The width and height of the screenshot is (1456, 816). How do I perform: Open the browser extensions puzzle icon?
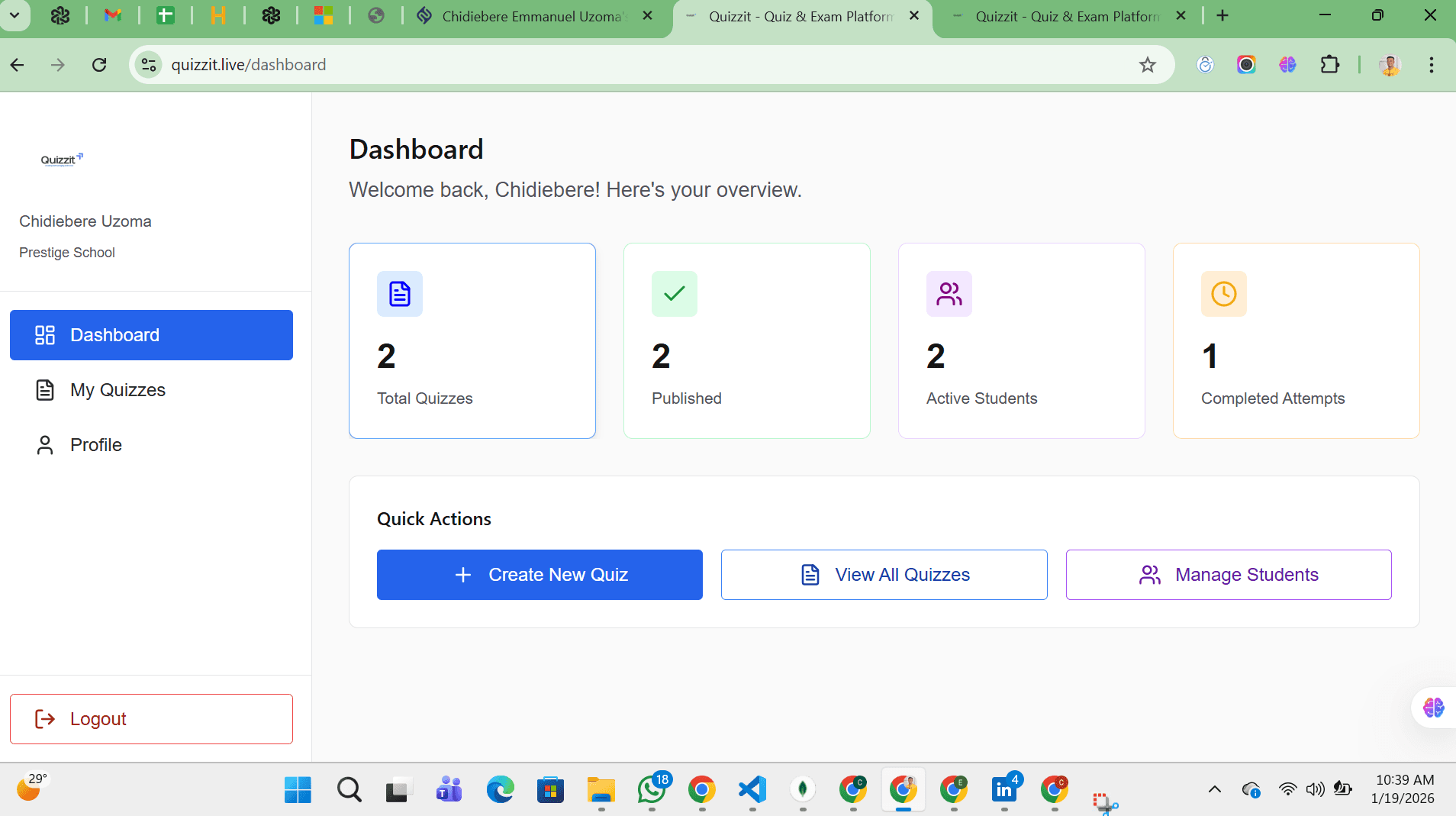(1330, 65)
